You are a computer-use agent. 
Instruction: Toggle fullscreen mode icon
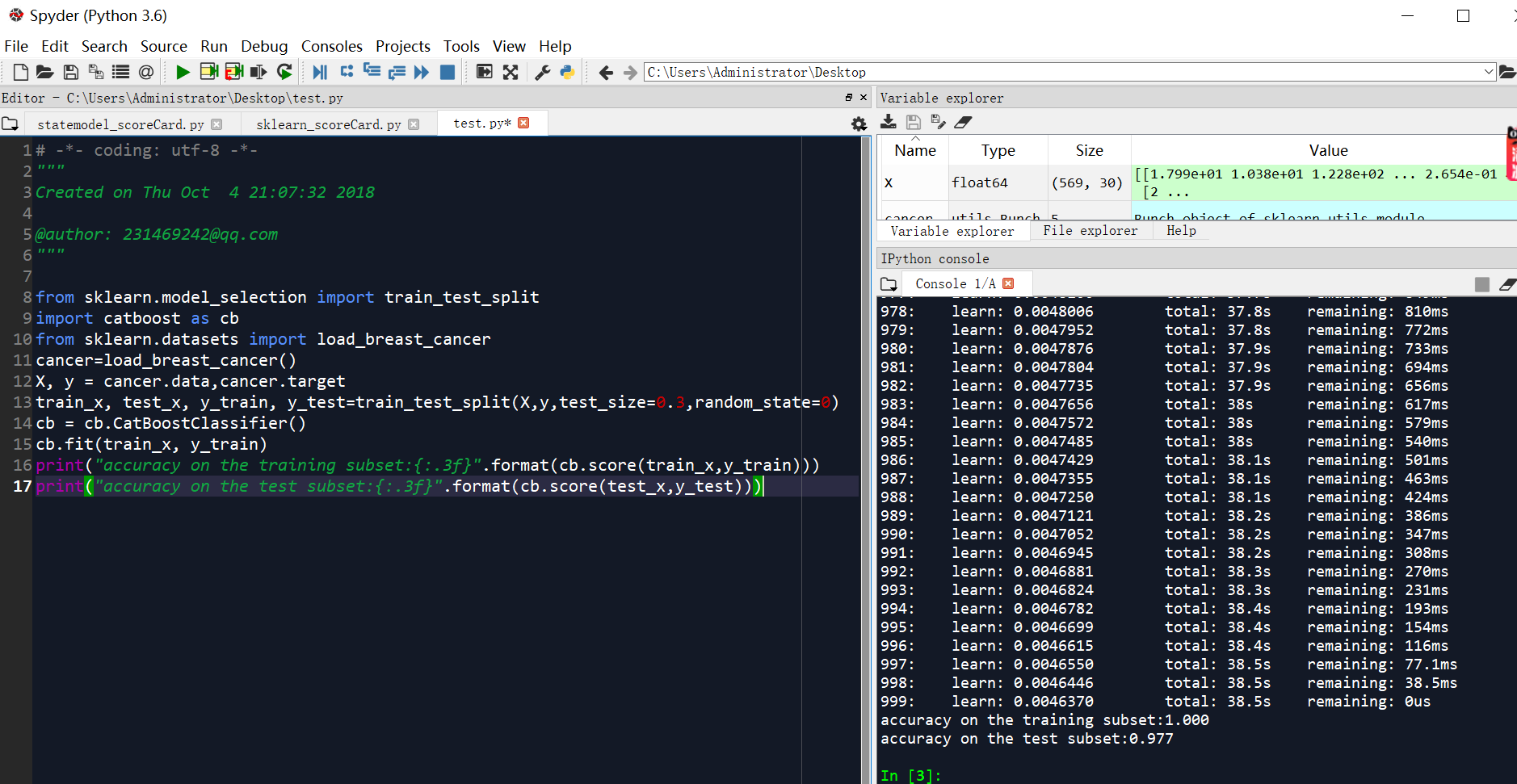point(511,73)
